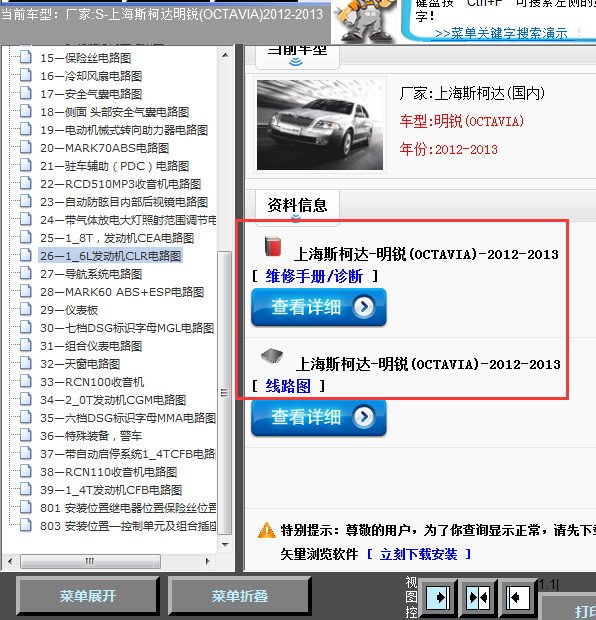
Task: Open 25—1_8T,发动机CEA电路图
Action: tap(117, 238)
